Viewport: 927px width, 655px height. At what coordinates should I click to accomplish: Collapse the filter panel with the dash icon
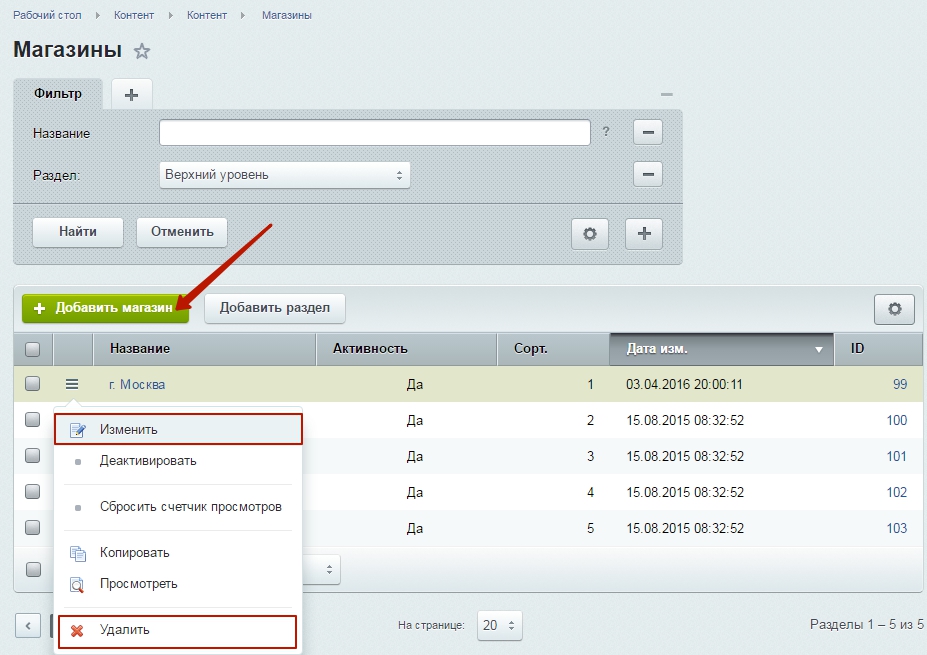click(x=667, y=94)
